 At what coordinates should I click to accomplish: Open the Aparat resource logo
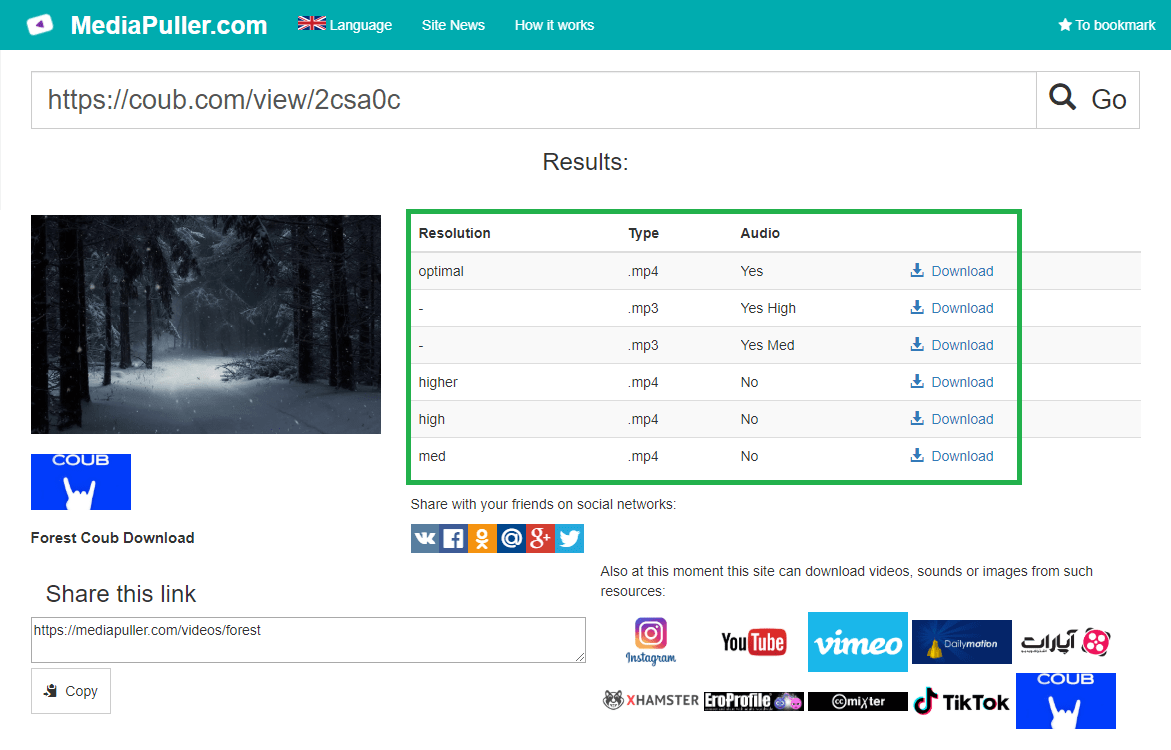coord(1066,642)
